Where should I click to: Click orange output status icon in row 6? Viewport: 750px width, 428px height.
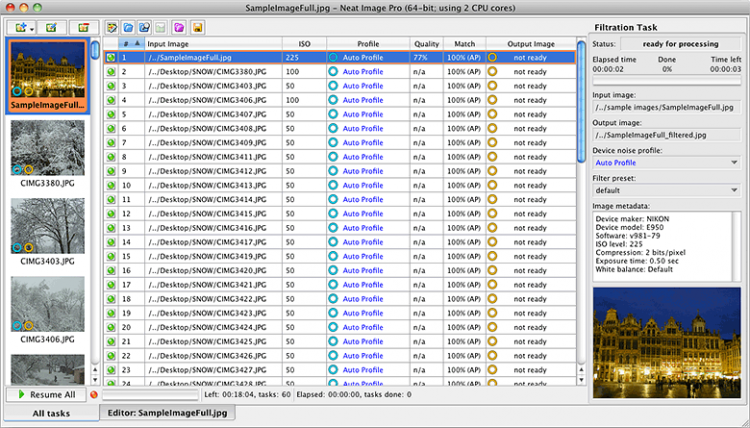pyautogui.click(x=492, y=128)
